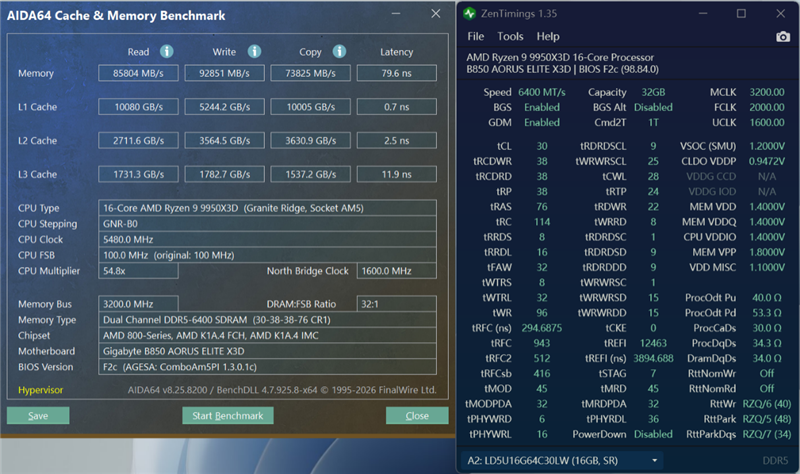Click Speed value 6400 MT/s in ZenTimings
This screenshot has height=474, width=800.
[542, 92]
